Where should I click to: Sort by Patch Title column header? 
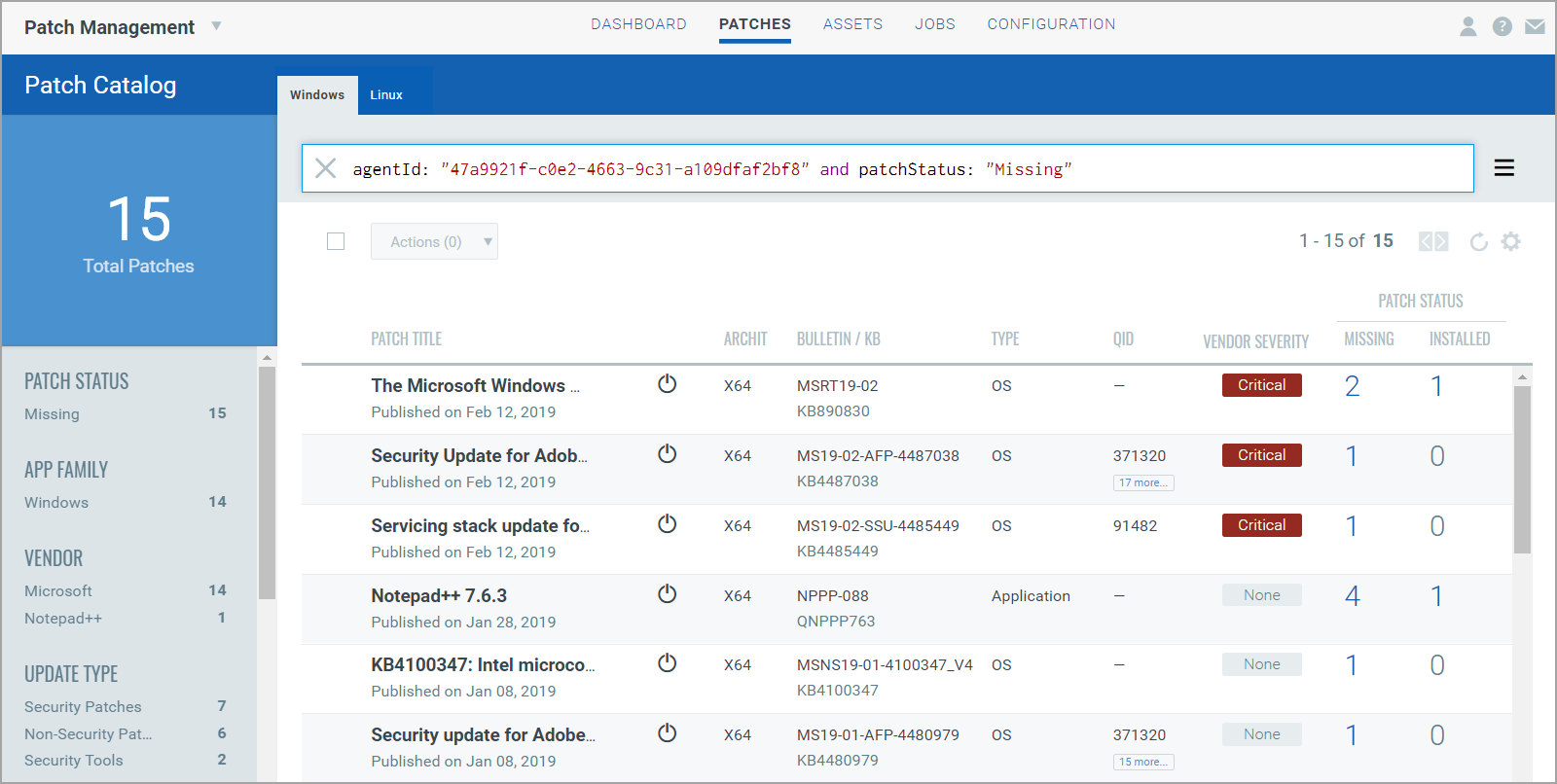(406, 339)
